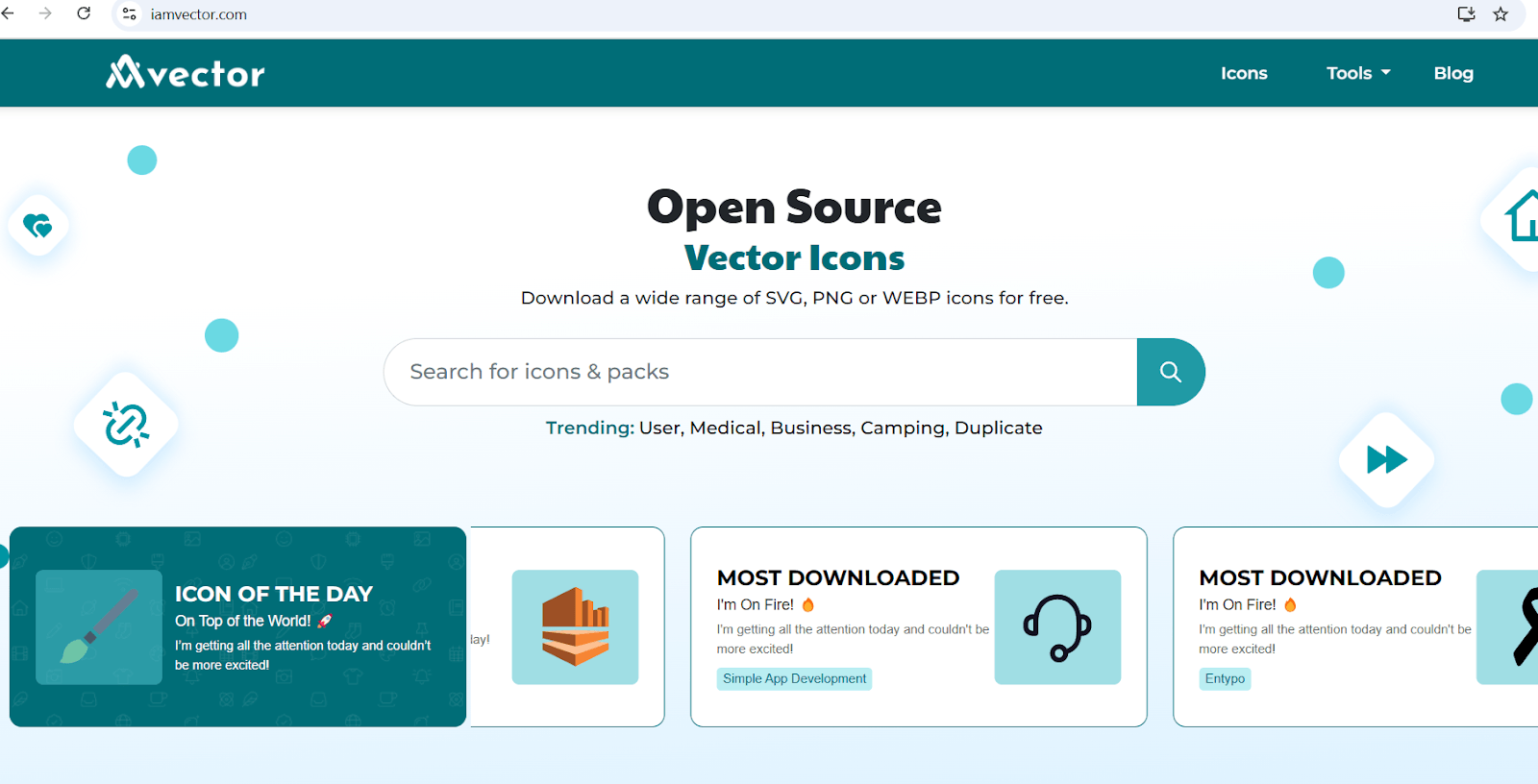Click the iamvector logo
This screenshot has height=784, width=1538.
click(x=186, y=73)
